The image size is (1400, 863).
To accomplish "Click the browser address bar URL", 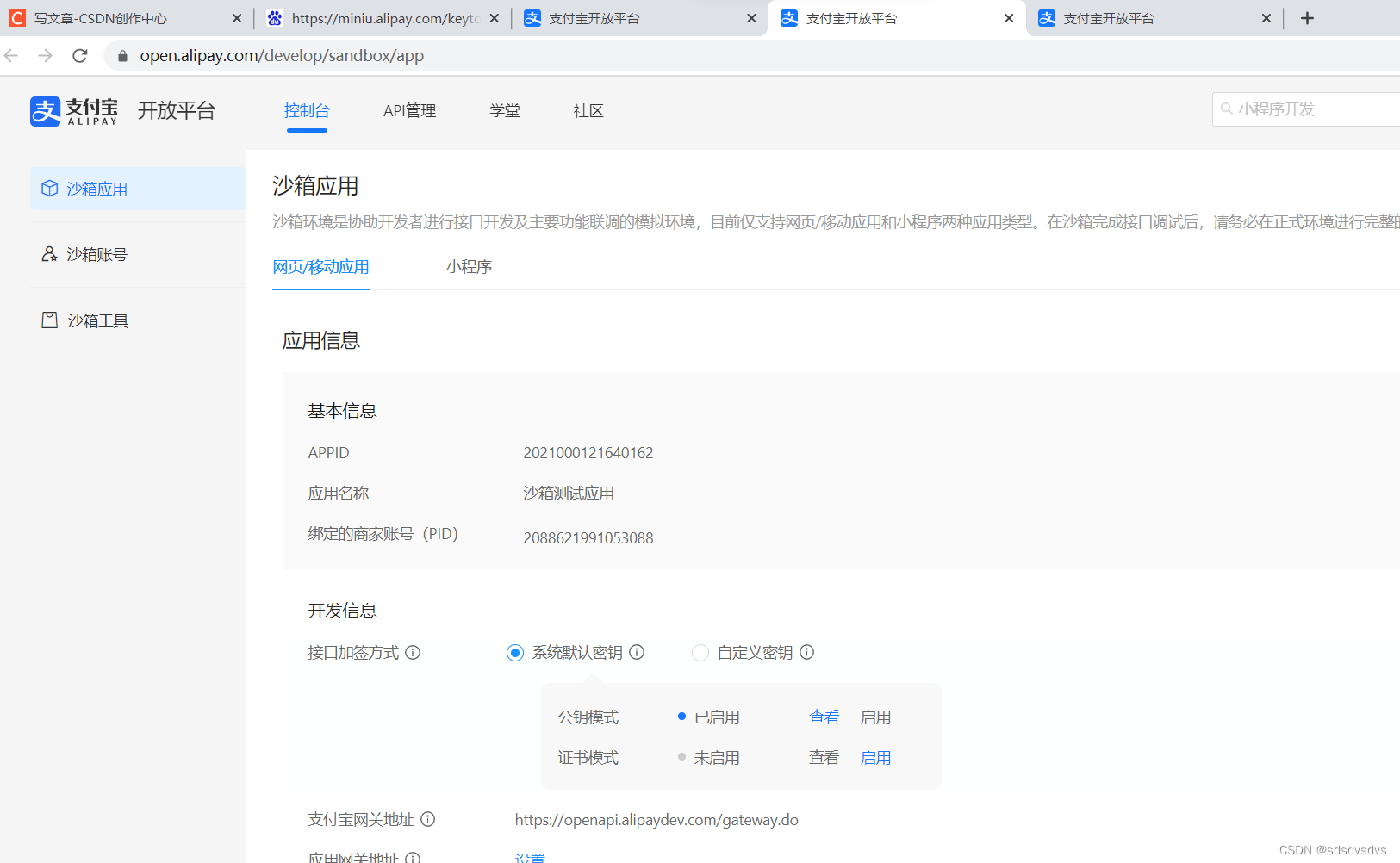I will pos(282,56).
